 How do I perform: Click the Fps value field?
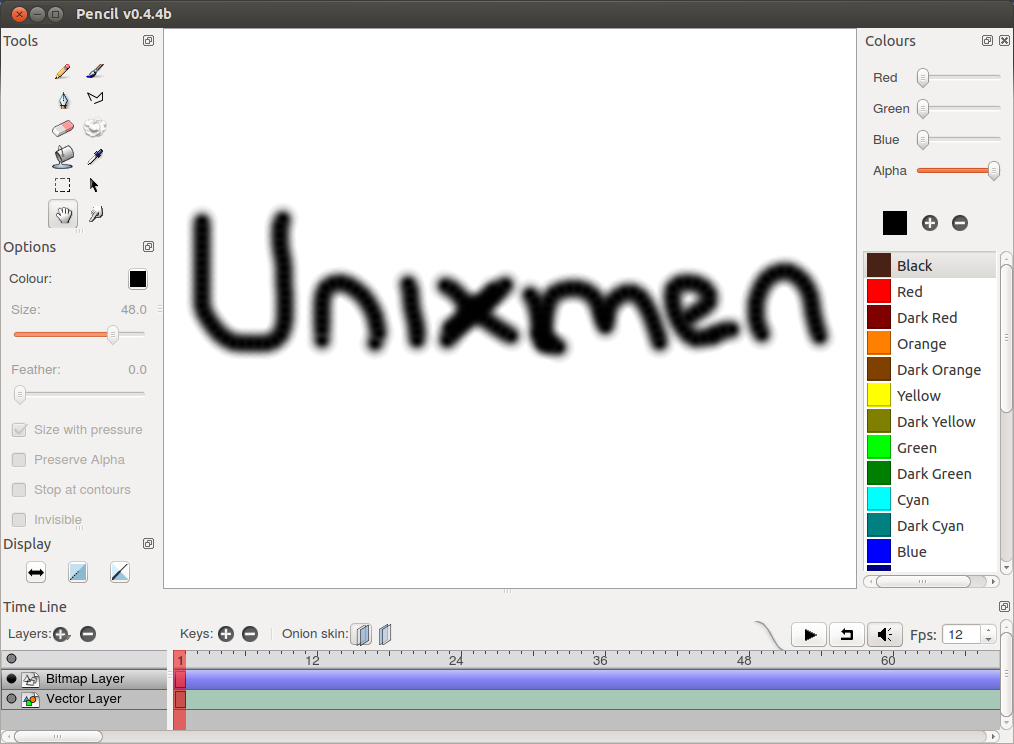(962, 635)
